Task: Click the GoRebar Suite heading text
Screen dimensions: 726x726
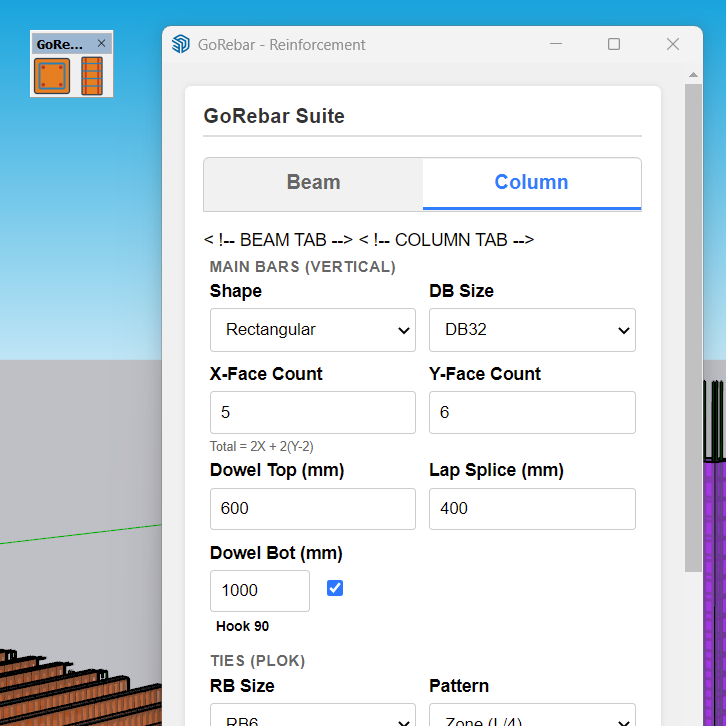Action: [274, 116]
